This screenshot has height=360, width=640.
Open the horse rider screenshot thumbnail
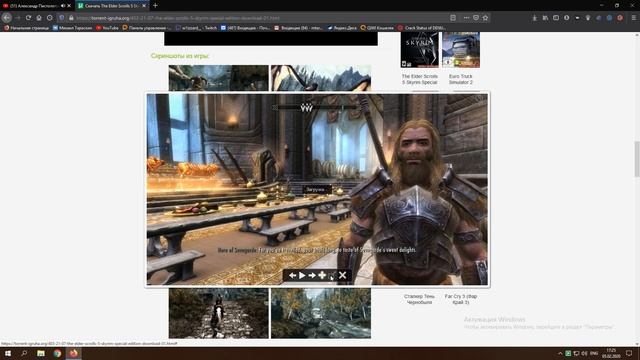tap(219, 313)
